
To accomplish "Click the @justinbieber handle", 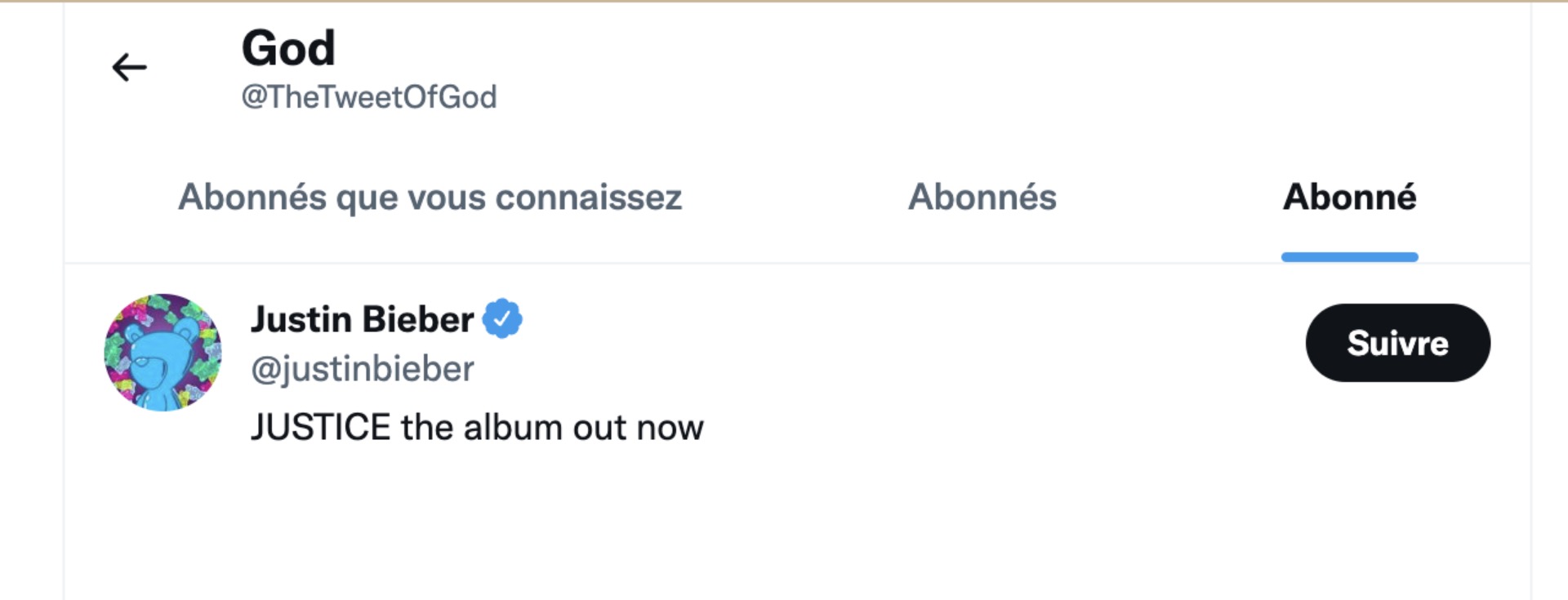I will click(x=363, y=369).
